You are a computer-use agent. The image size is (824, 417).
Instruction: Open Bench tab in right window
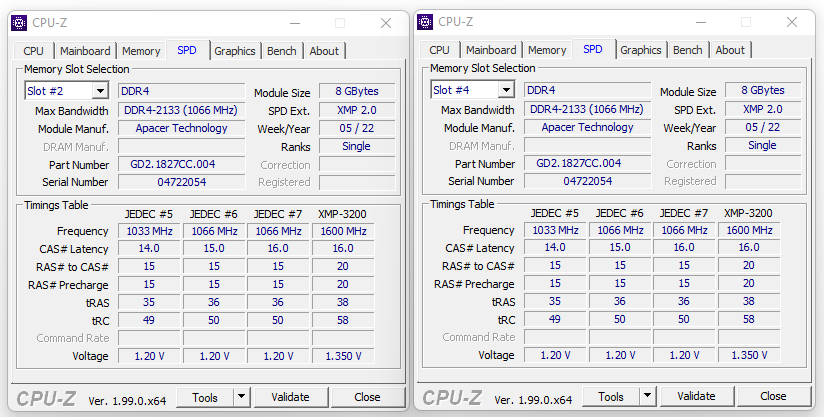pos(688,50)
